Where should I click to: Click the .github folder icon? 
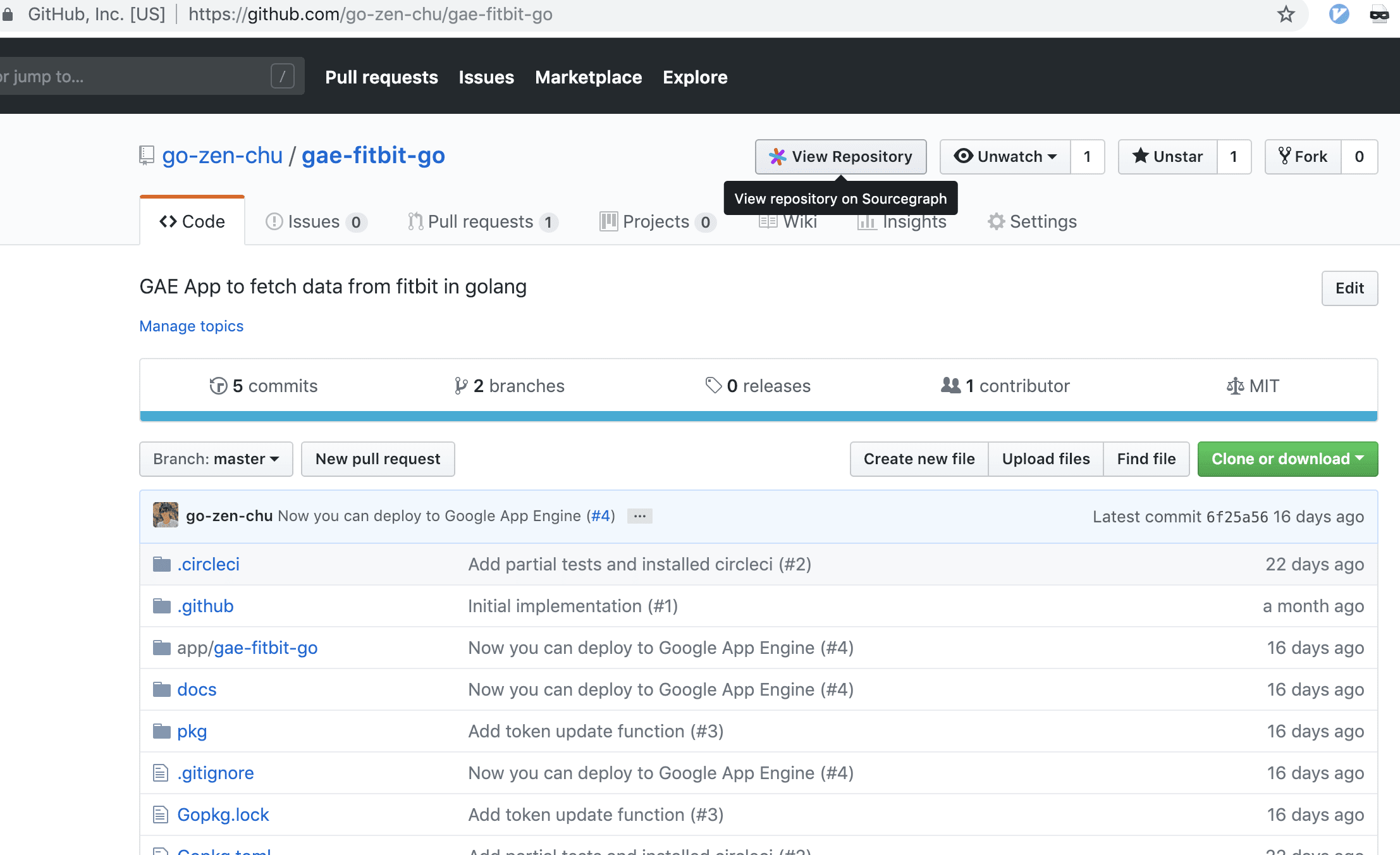(162, 606)
